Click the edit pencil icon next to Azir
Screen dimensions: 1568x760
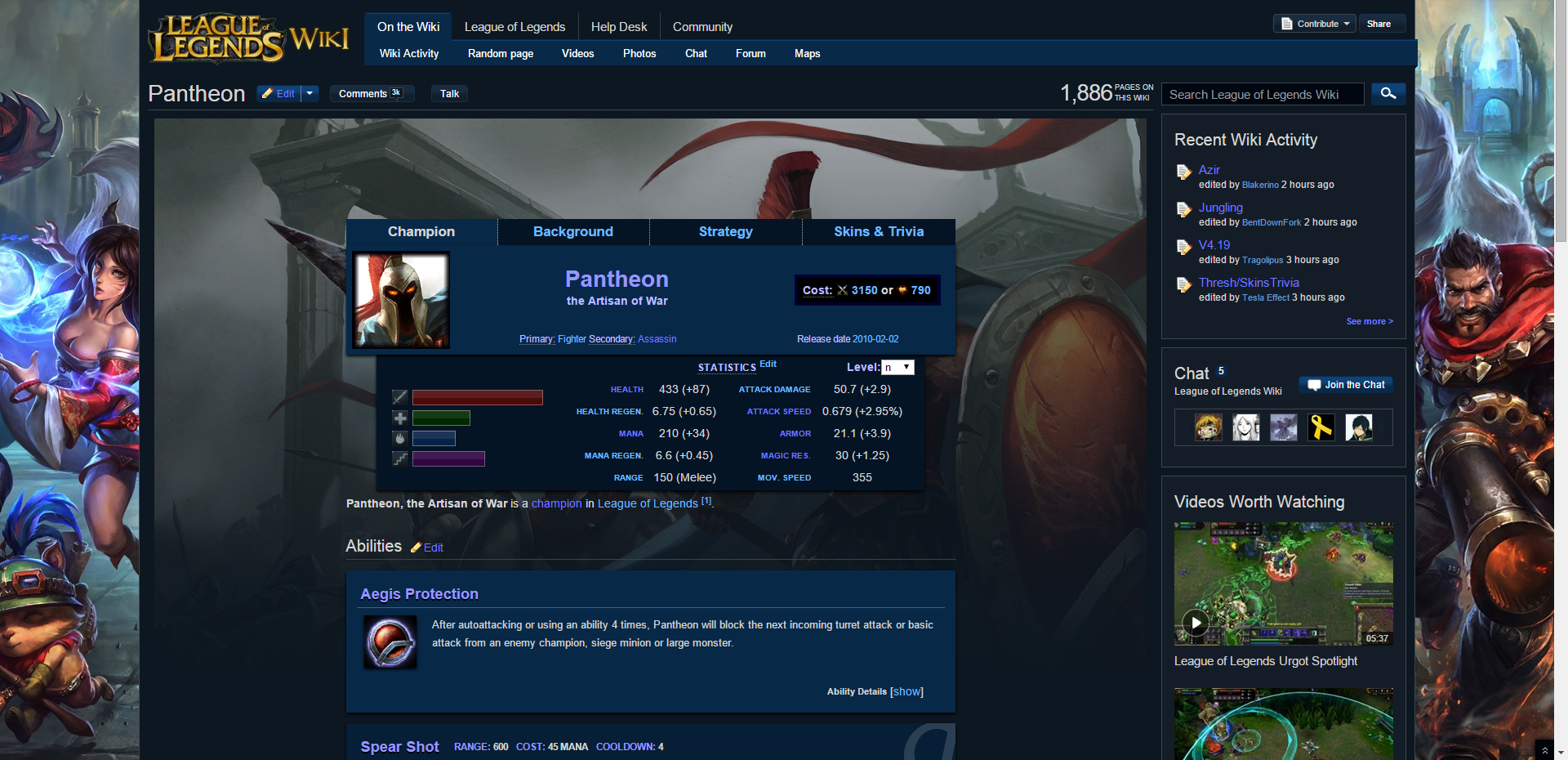[x=1183, y=172]
